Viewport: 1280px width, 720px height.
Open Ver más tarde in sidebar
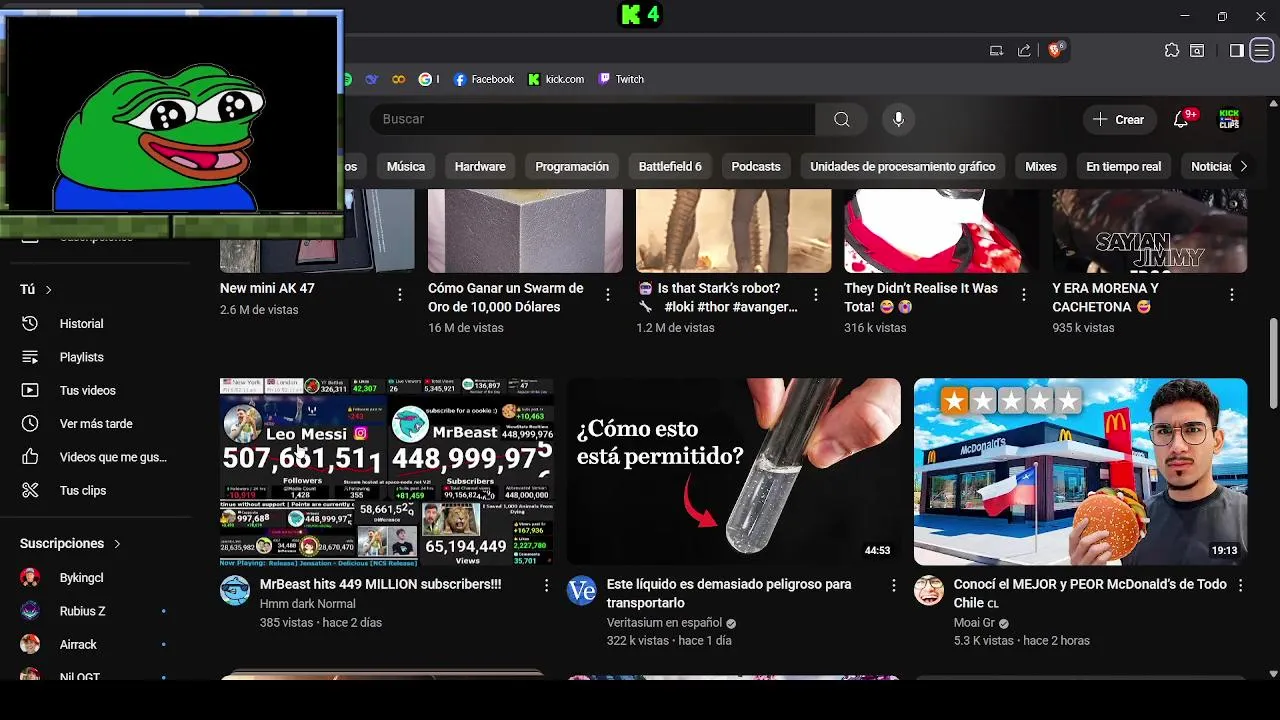pos(95,424)
